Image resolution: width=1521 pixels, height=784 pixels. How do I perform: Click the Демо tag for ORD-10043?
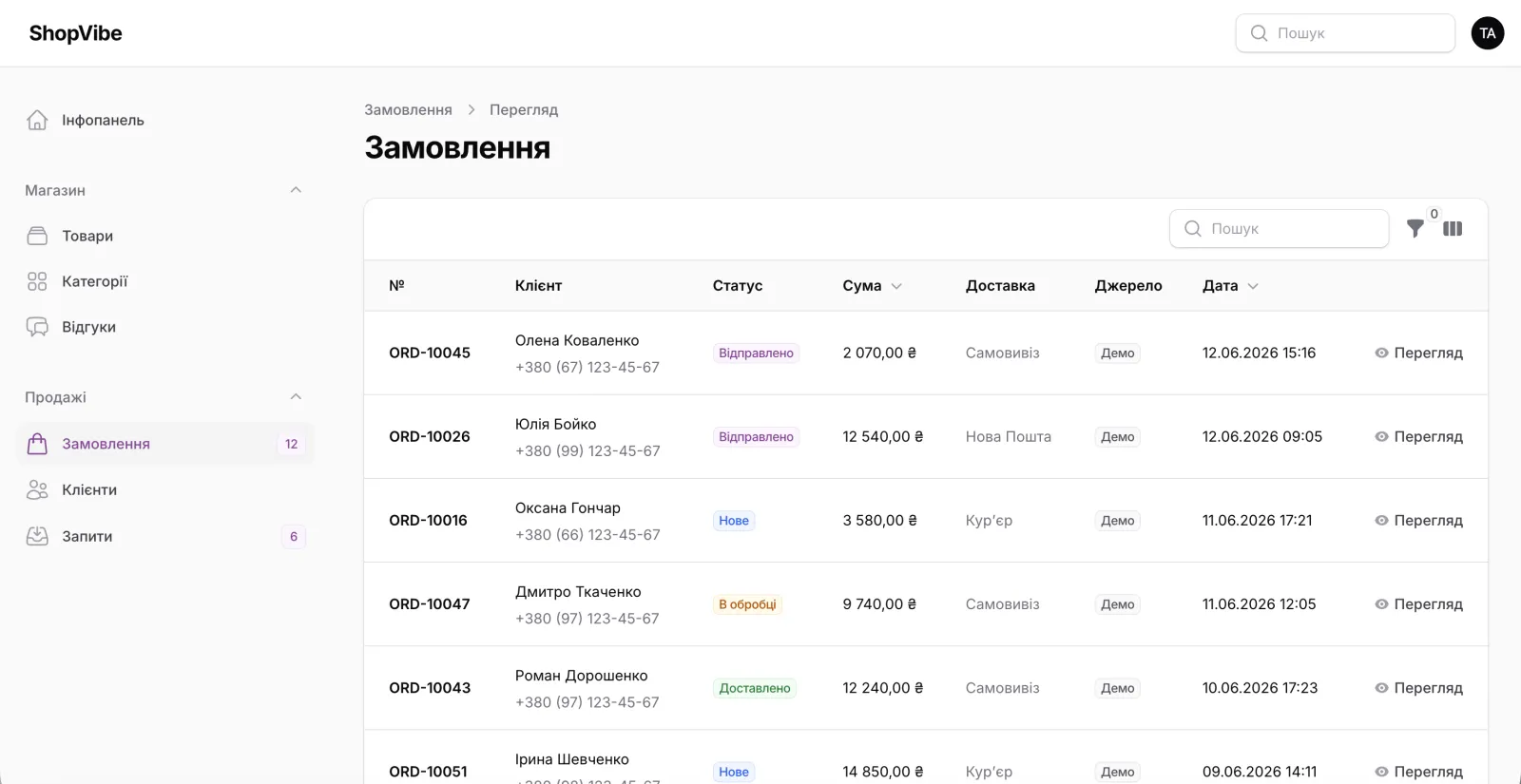pyautogui.click(x=1118, y=688)
